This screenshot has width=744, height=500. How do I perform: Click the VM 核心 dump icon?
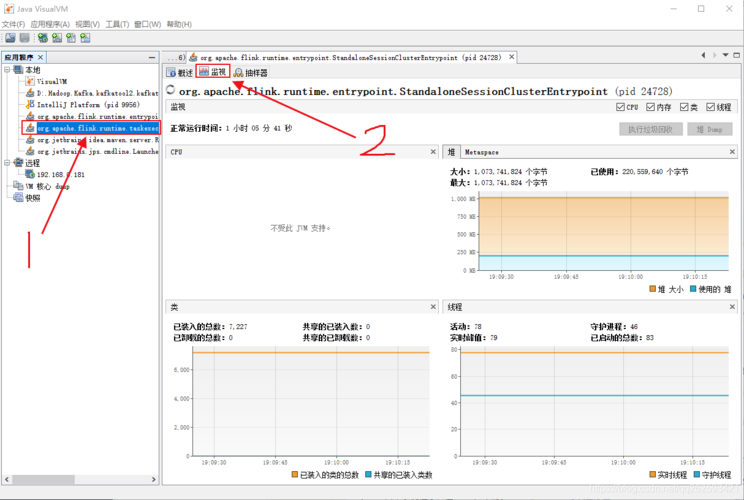19,186
